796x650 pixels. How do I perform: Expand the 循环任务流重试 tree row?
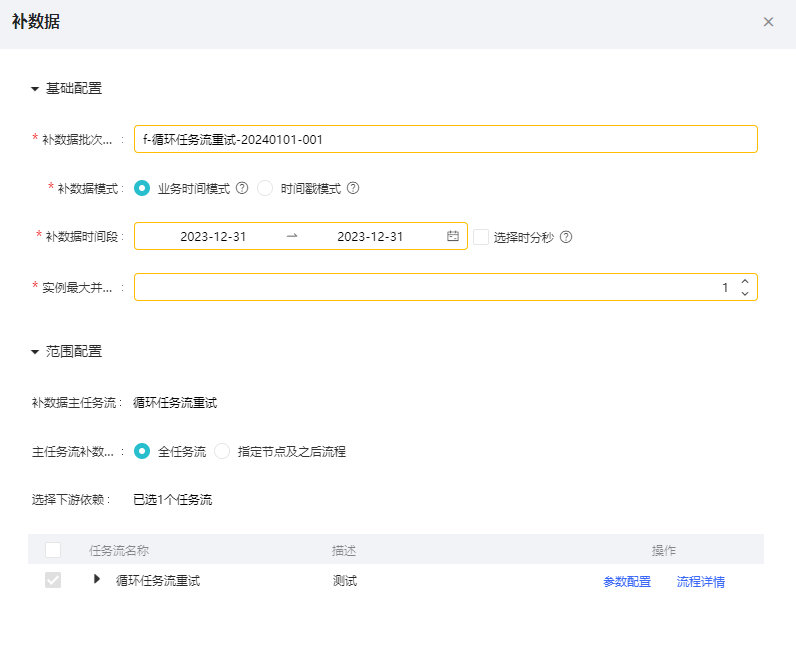97,579
